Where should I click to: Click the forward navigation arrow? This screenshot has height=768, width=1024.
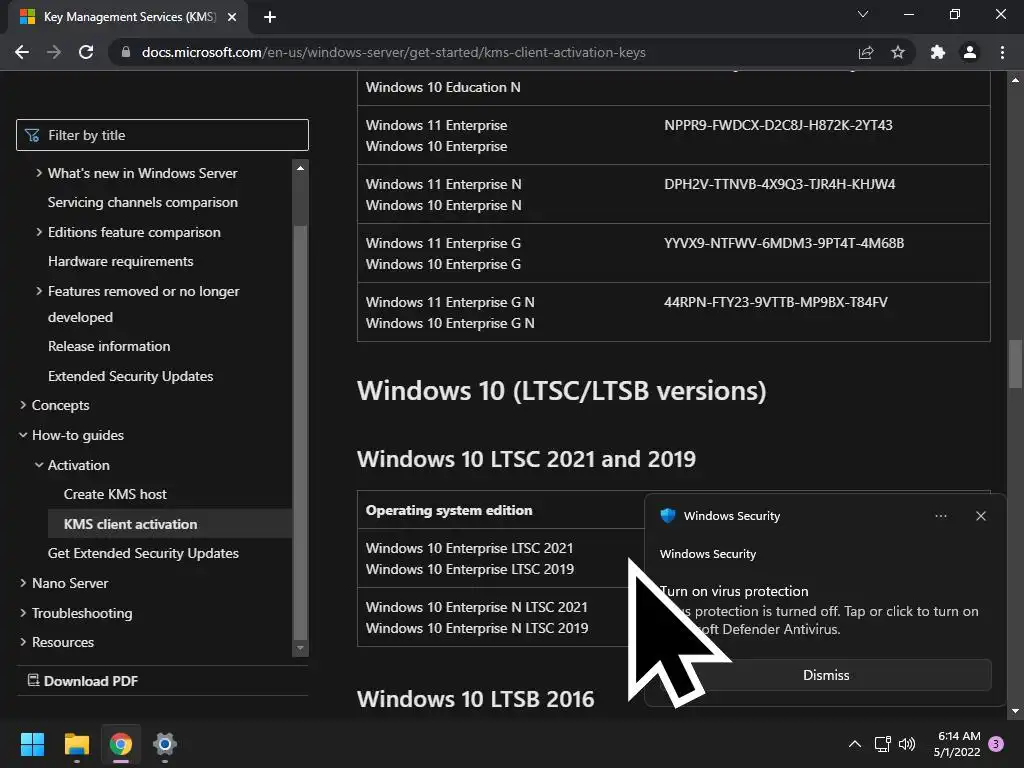[54, 52]
